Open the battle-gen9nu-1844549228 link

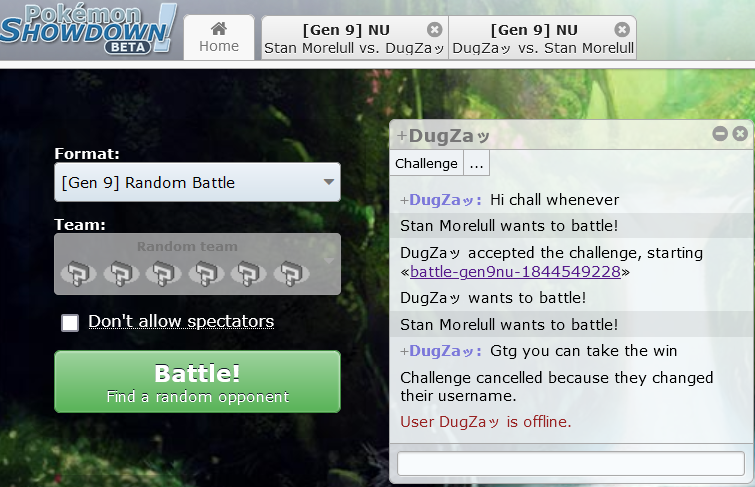(515, 272)
